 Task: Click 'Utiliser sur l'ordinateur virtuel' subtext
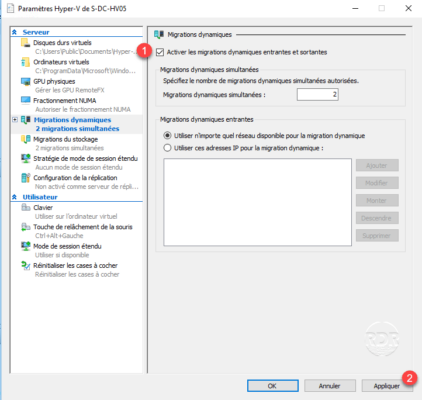(76, 217)
